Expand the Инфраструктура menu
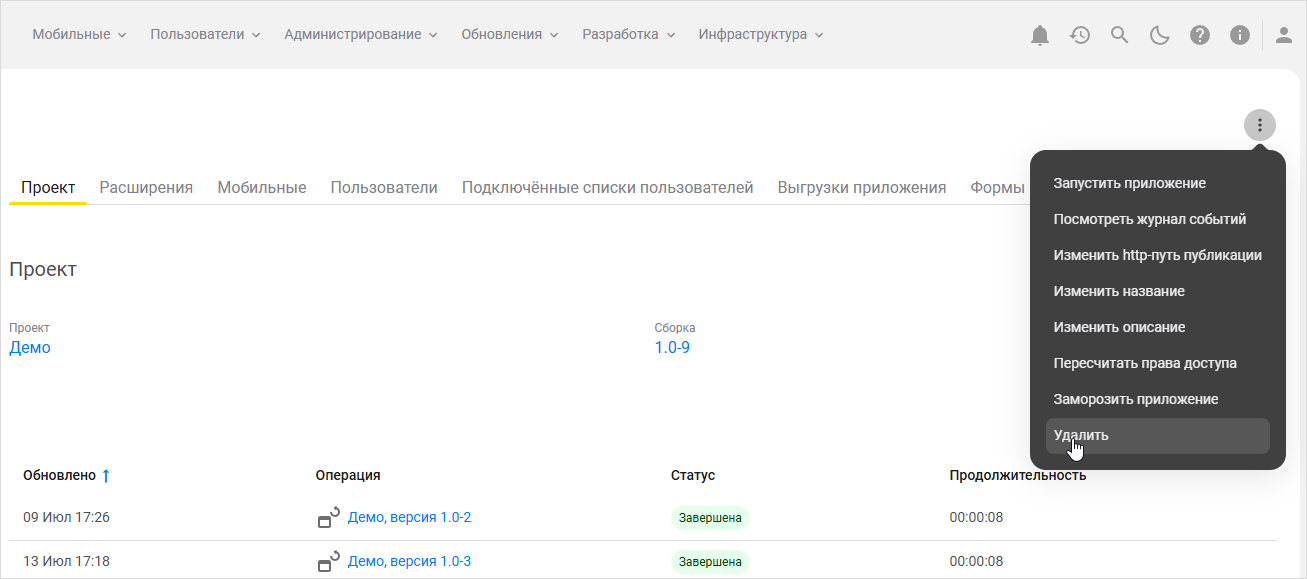Viewport: 1307px width, 579px height. (761, 35)
